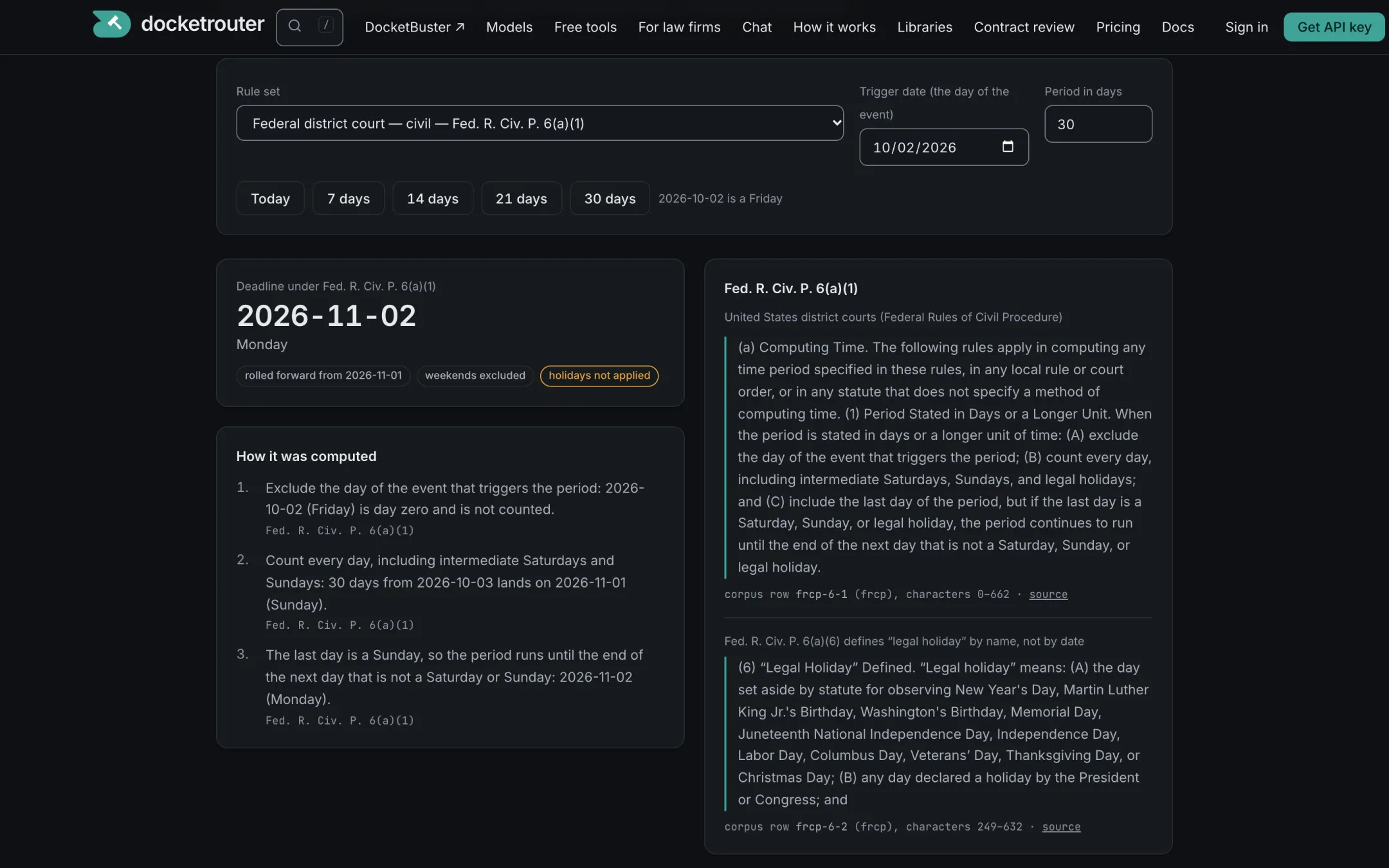
Task: Go to For law firms
Action: [x=679, y=27]
